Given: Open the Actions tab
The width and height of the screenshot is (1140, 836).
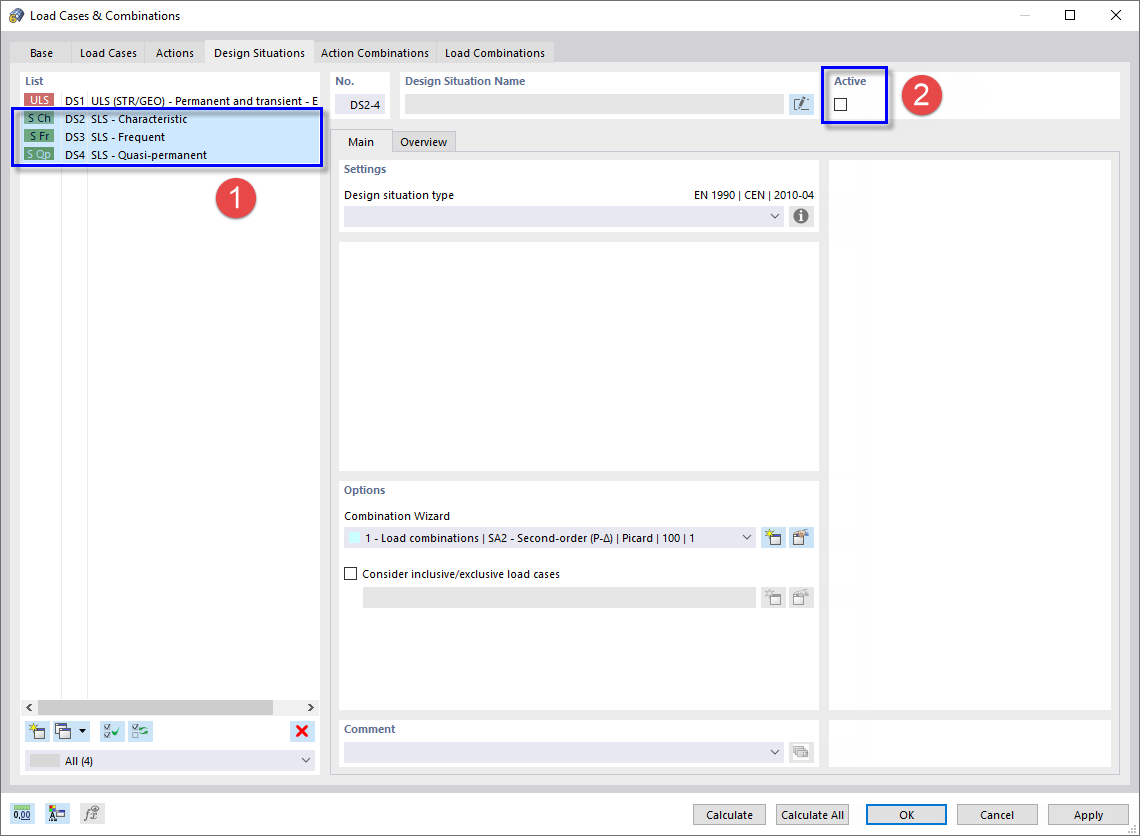Looking at the screenshot, I should click(x=174, y=53).
